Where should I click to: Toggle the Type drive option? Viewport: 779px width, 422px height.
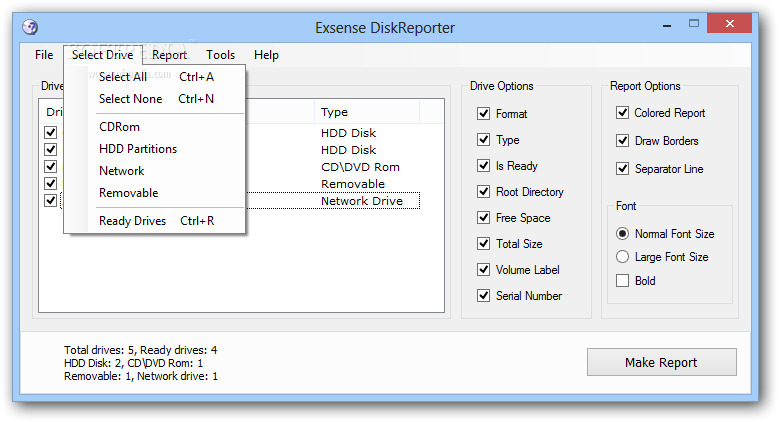[x=483, y=140]
